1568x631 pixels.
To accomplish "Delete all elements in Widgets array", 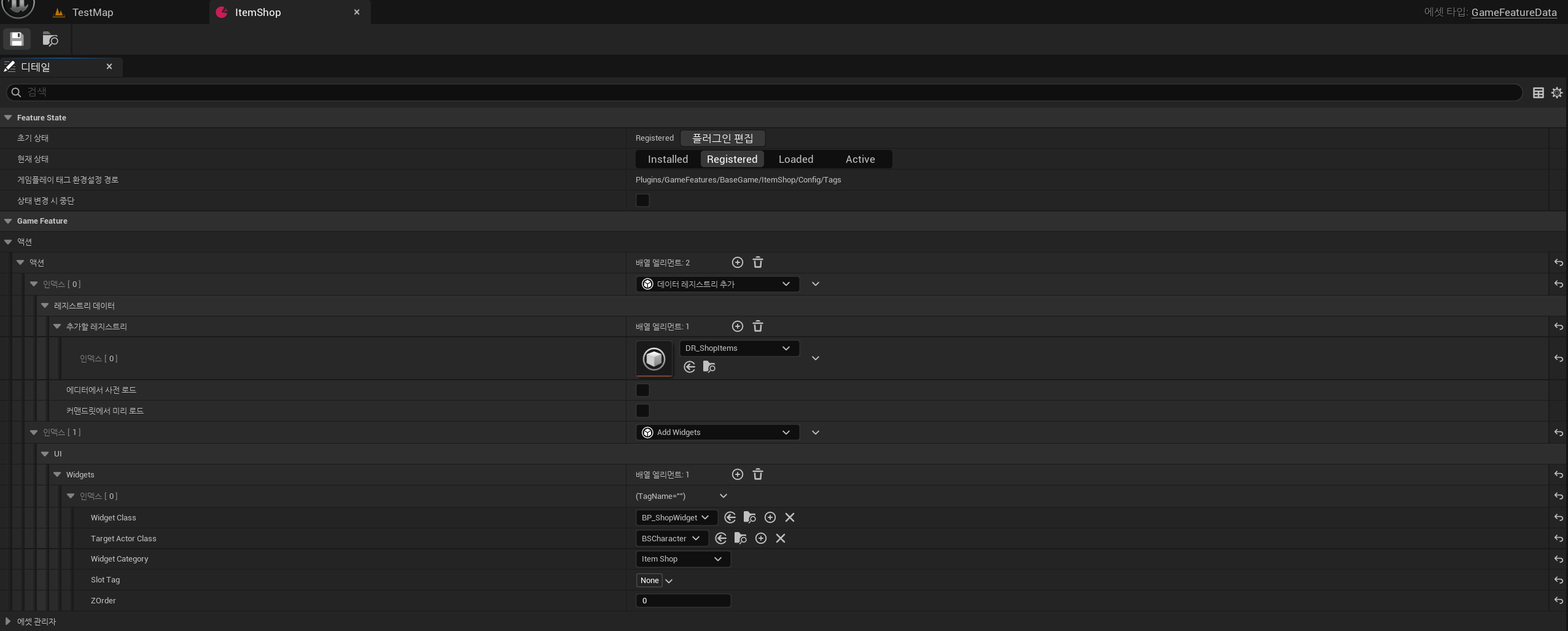I will [757, 474].
